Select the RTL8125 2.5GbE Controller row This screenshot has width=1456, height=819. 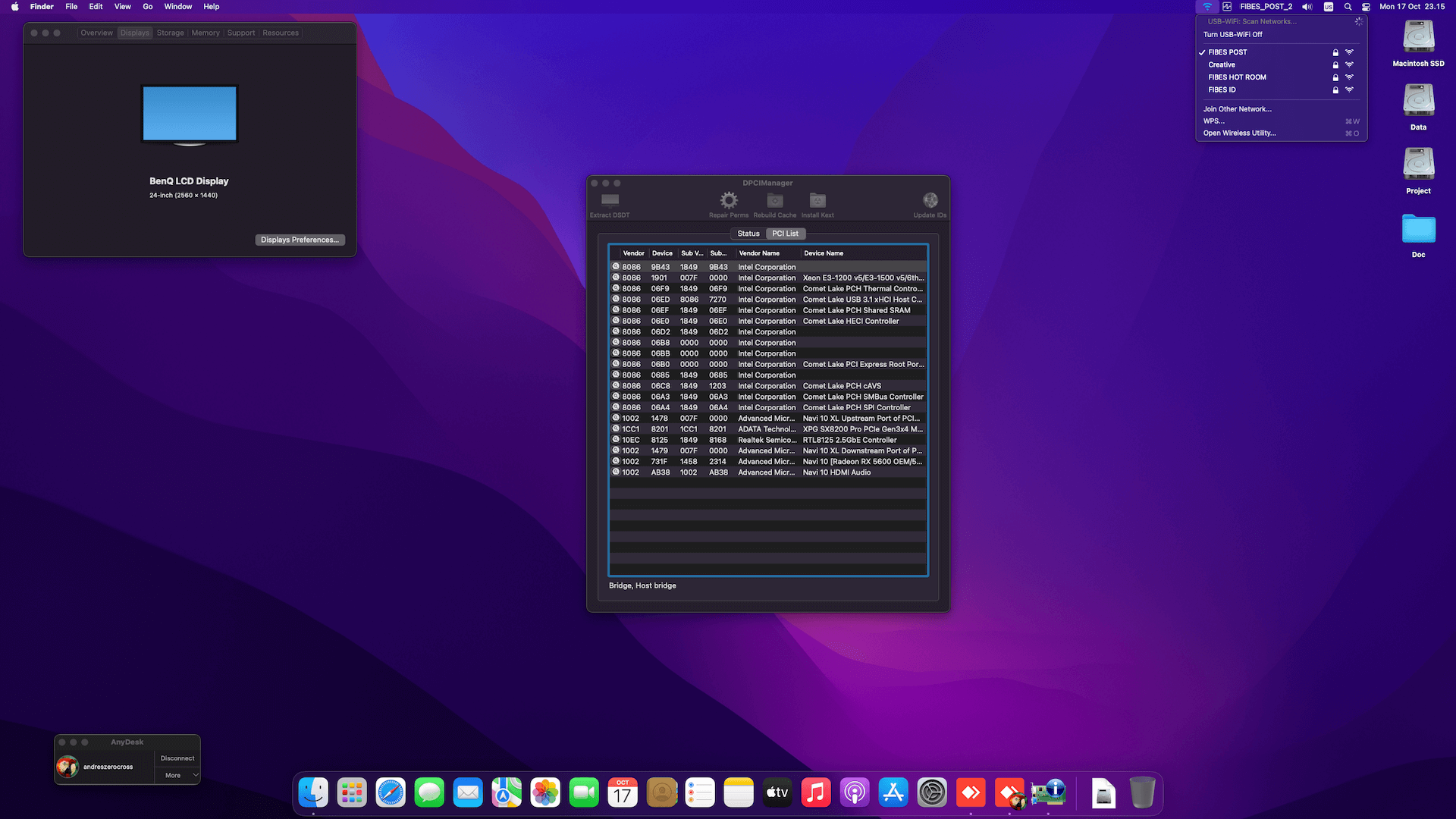[x=768, y=441]
